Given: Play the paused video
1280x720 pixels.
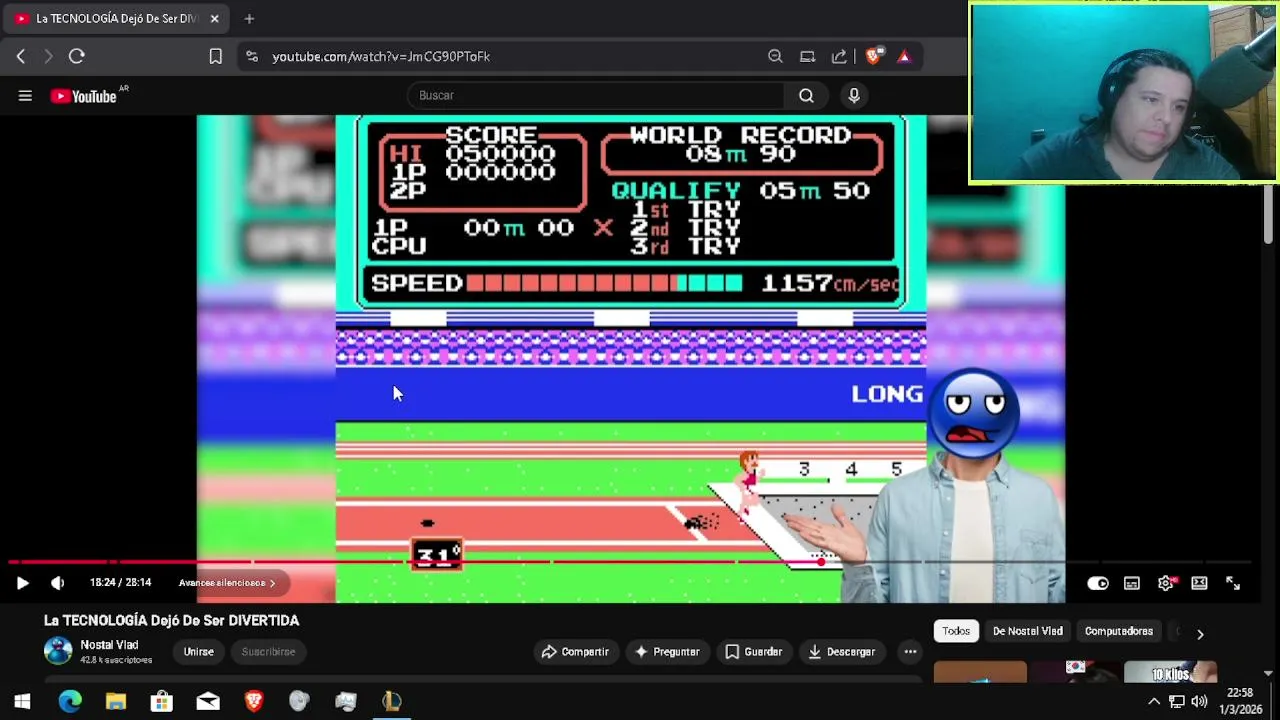Looking at the screenshot, I should click(22, 583).
